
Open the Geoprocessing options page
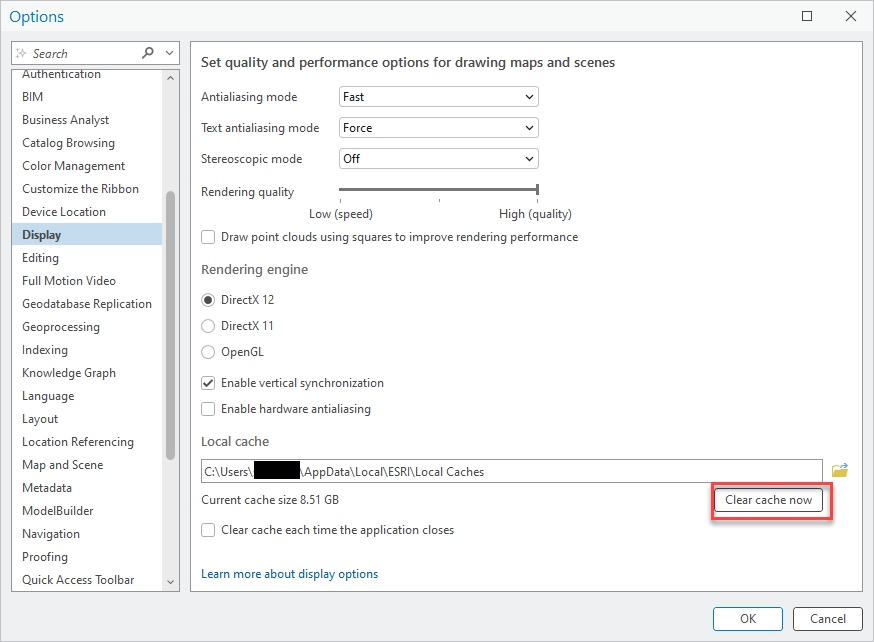61,326
